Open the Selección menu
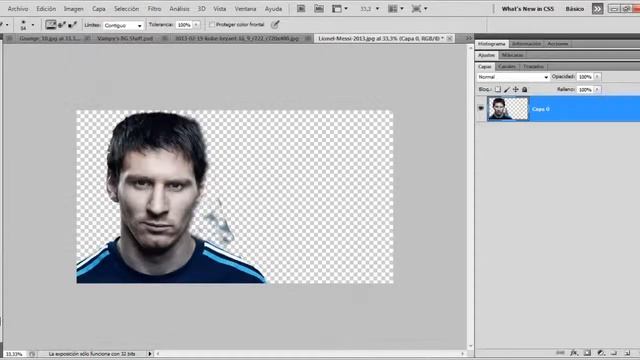640x360 pixels. 126,9
